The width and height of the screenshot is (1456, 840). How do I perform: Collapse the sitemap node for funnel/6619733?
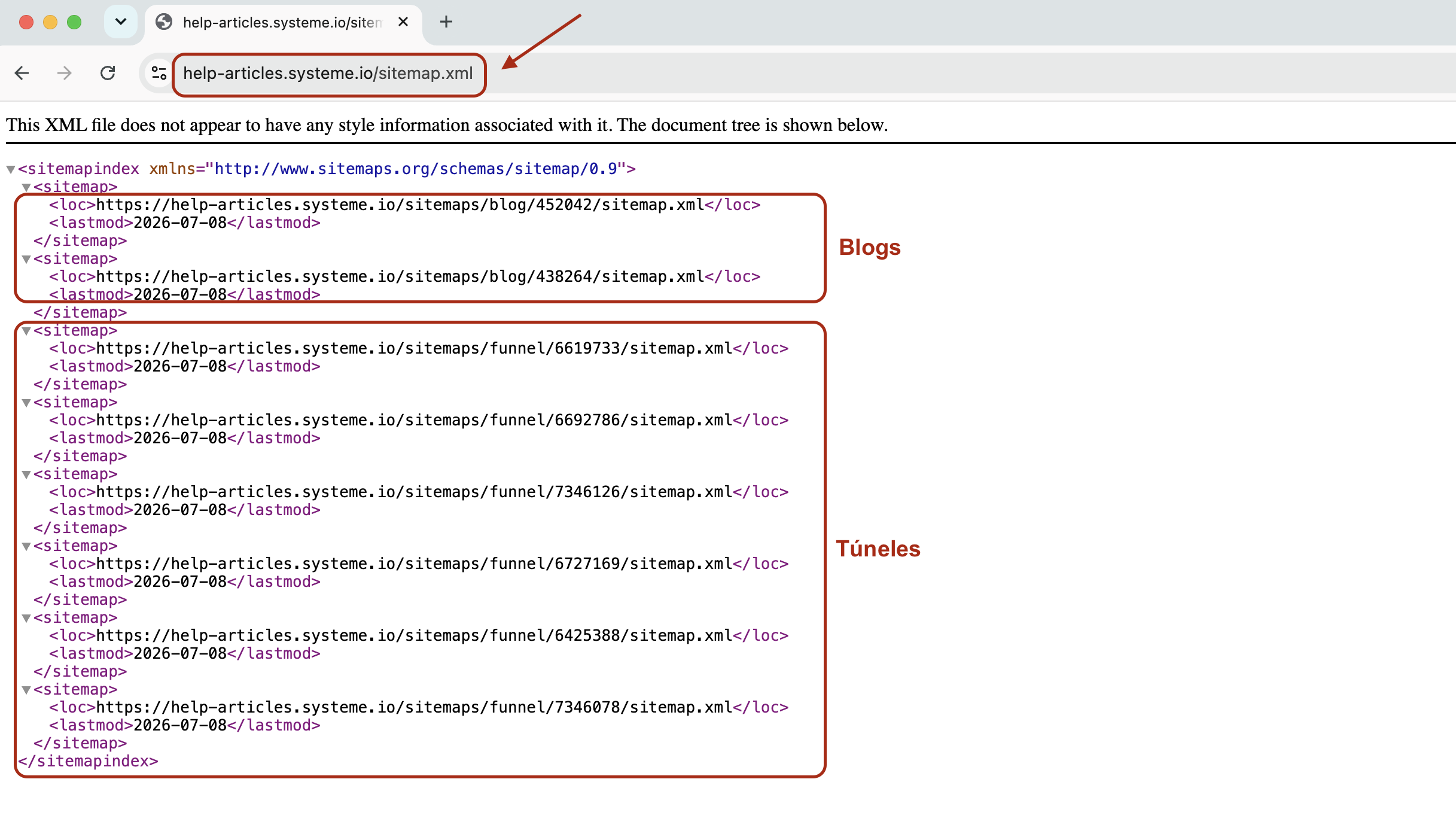26,331
